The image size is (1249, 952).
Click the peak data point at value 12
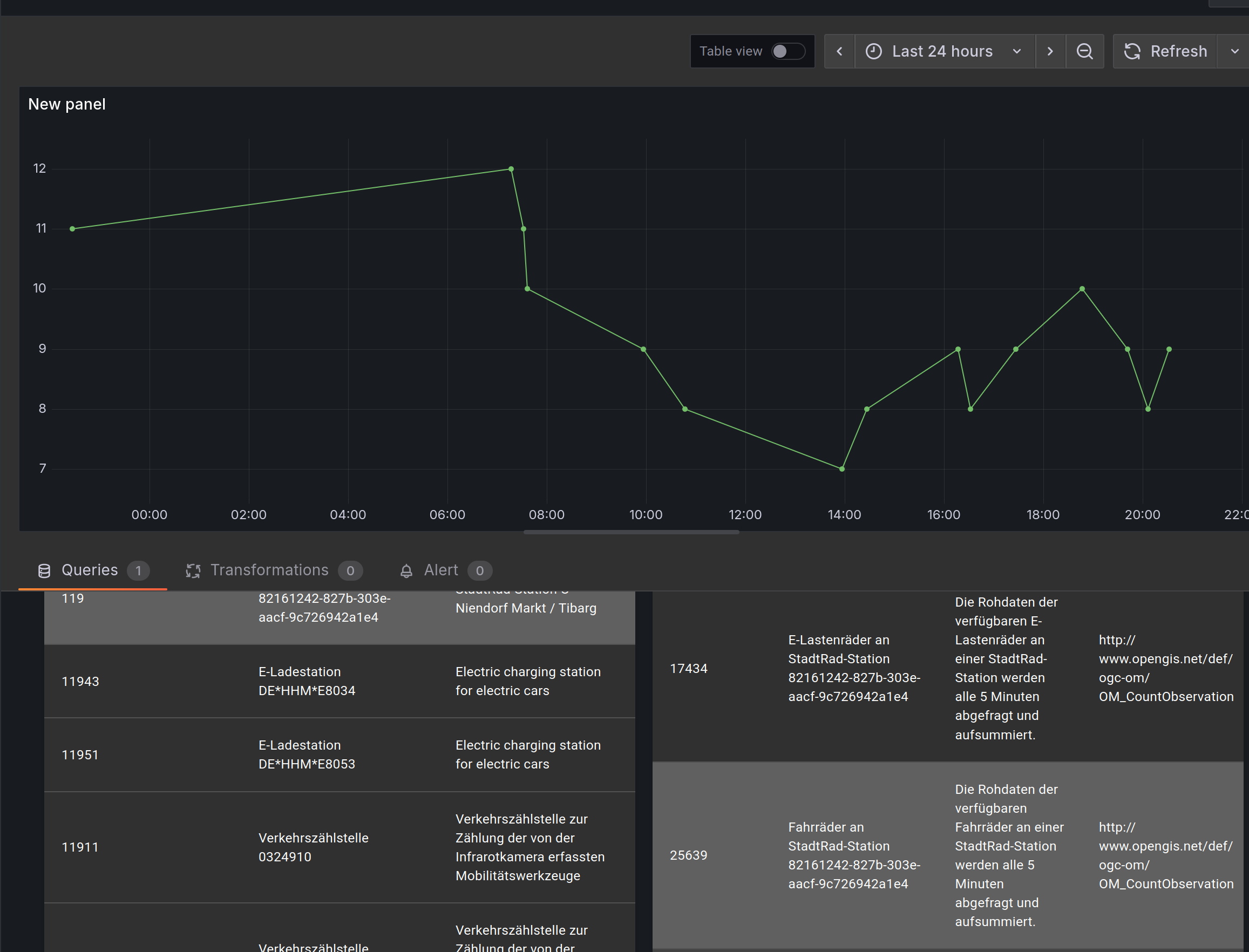pyautogui.click(x=511, y=169)
